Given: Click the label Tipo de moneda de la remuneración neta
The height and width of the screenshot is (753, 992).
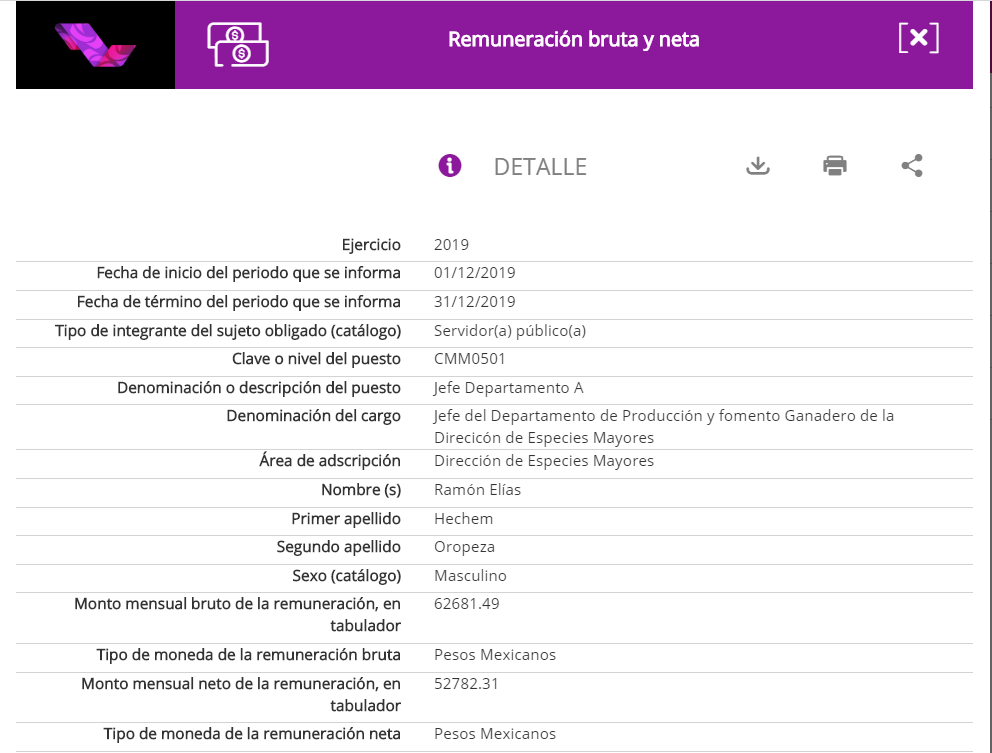Looking at the screenshot, I should click(x=252, y=734).
